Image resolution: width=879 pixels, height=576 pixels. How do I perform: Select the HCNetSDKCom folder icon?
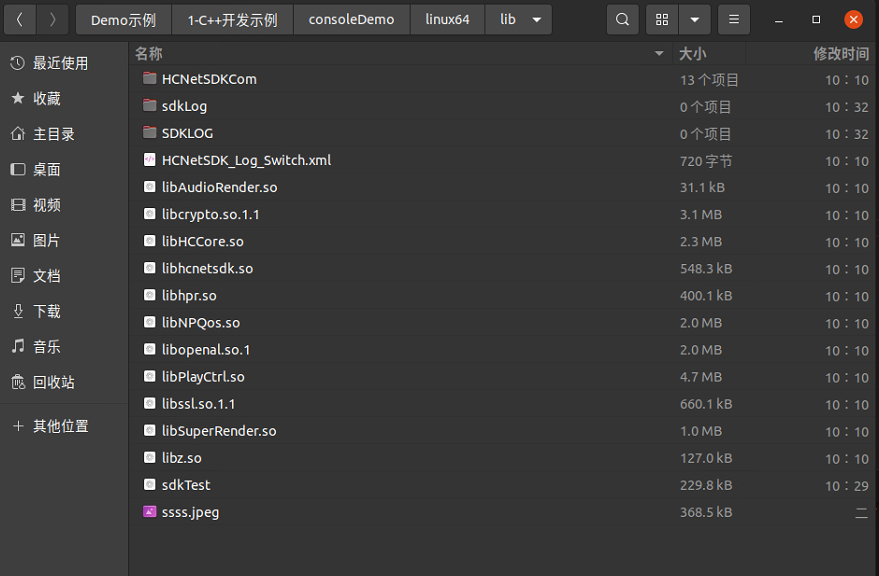[150, 79]
